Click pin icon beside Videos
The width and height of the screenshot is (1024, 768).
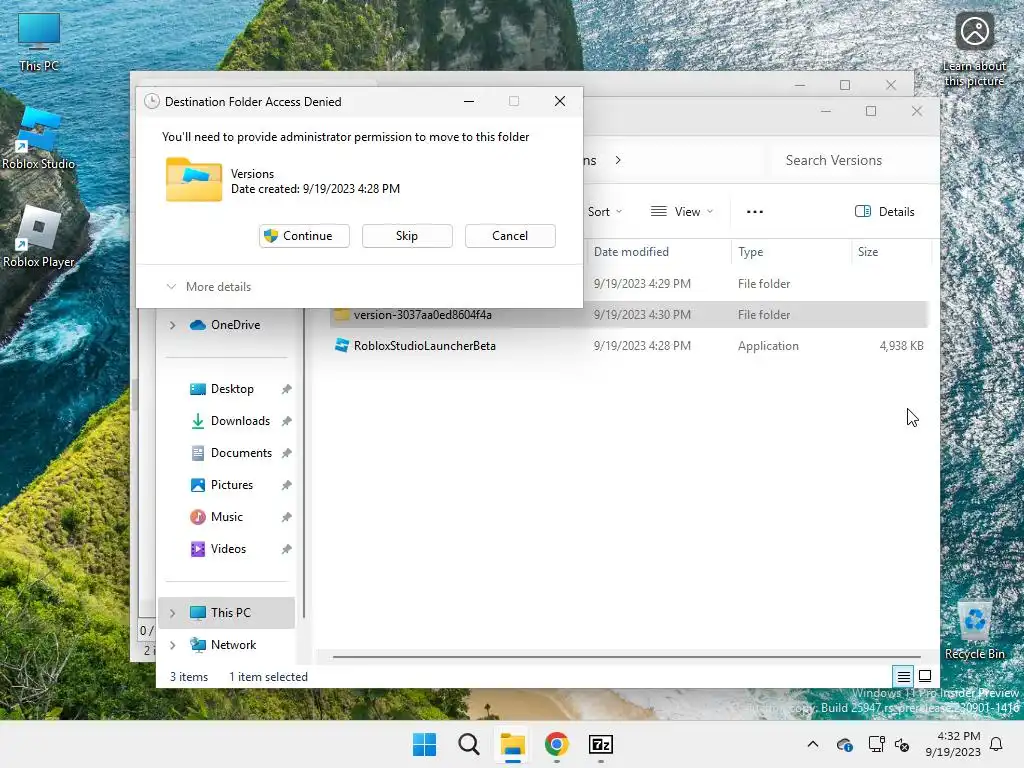pyautogui.click(x=286, y=549)
